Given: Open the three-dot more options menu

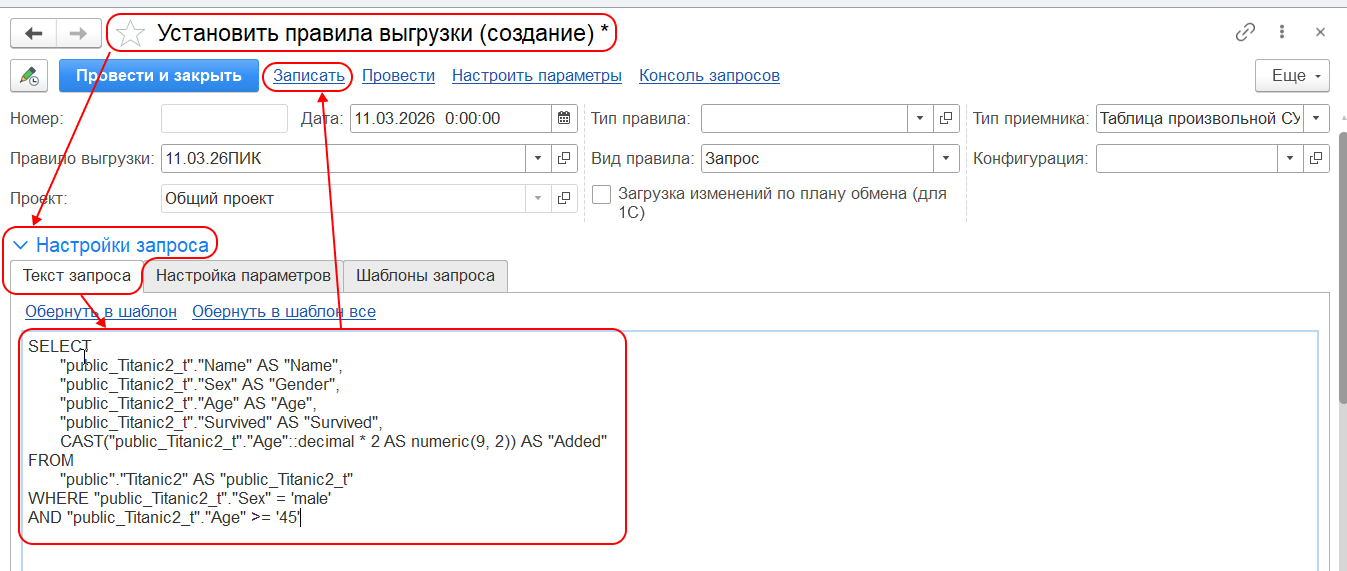Looking at the screenshot, I should (x=1282, y=32).
